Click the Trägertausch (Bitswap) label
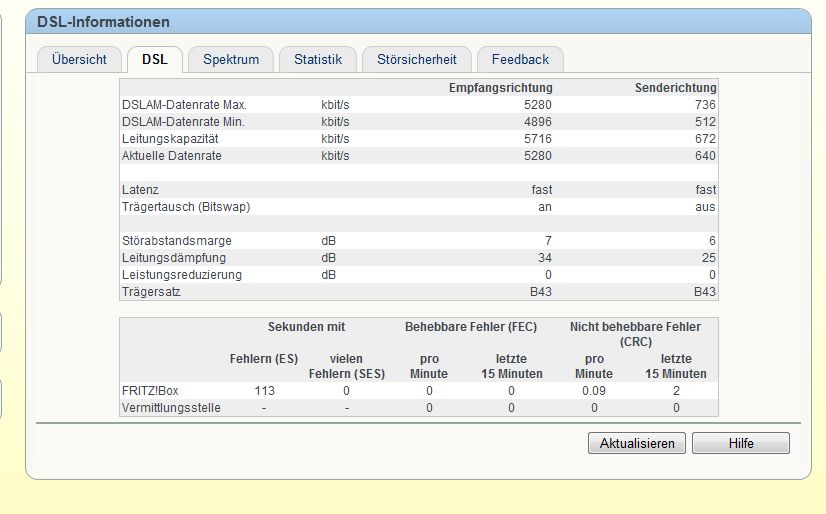This screenshot has height=514, width=826. click(x=186, y=207)
